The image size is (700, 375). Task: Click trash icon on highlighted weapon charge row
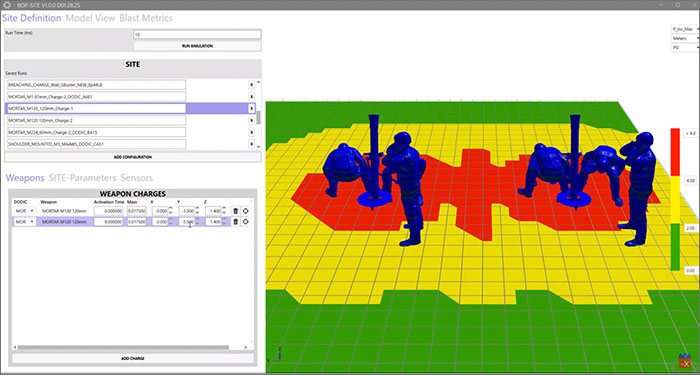(x=235, y=221)
